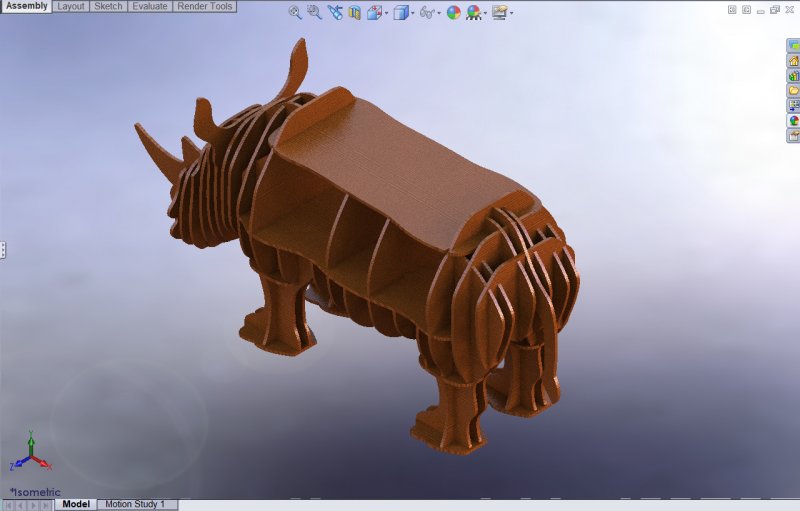
Task: Click the left panel splitter handle
Action: point(3,250)
